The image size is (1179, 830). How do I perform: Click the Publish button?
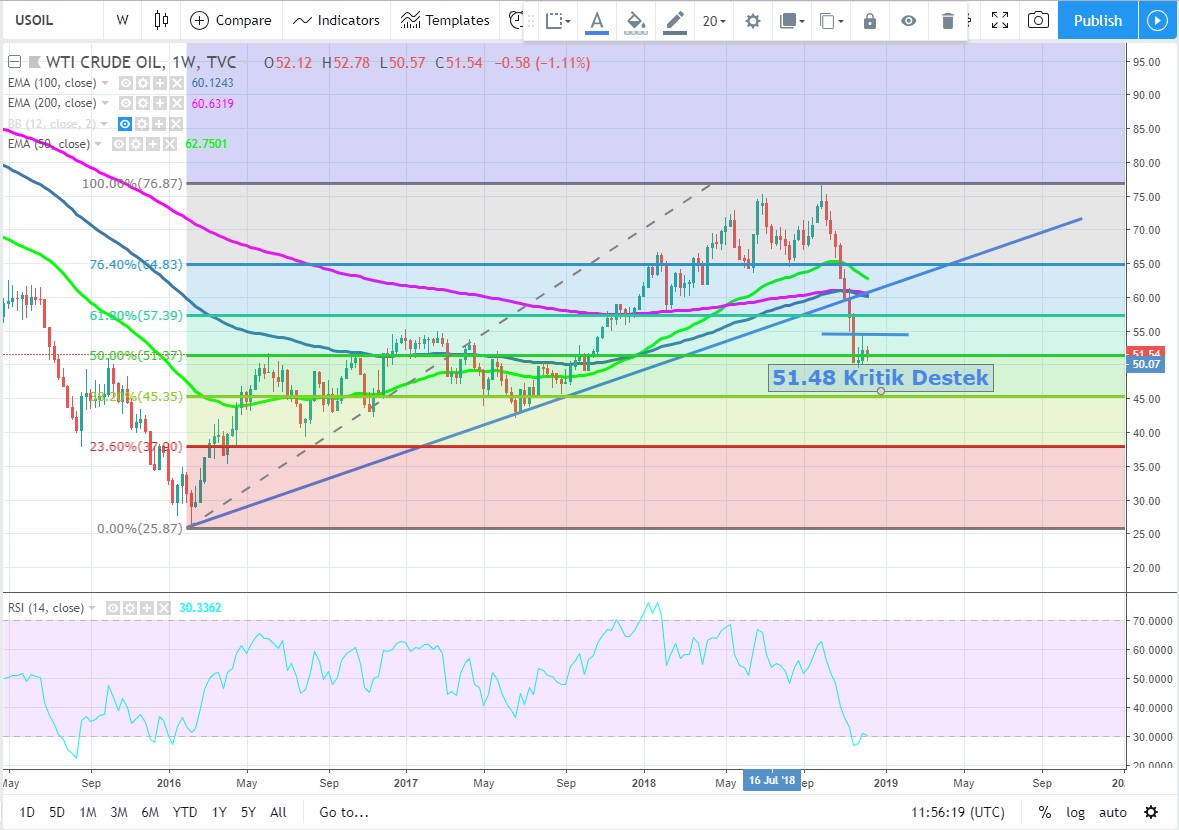1097,20
